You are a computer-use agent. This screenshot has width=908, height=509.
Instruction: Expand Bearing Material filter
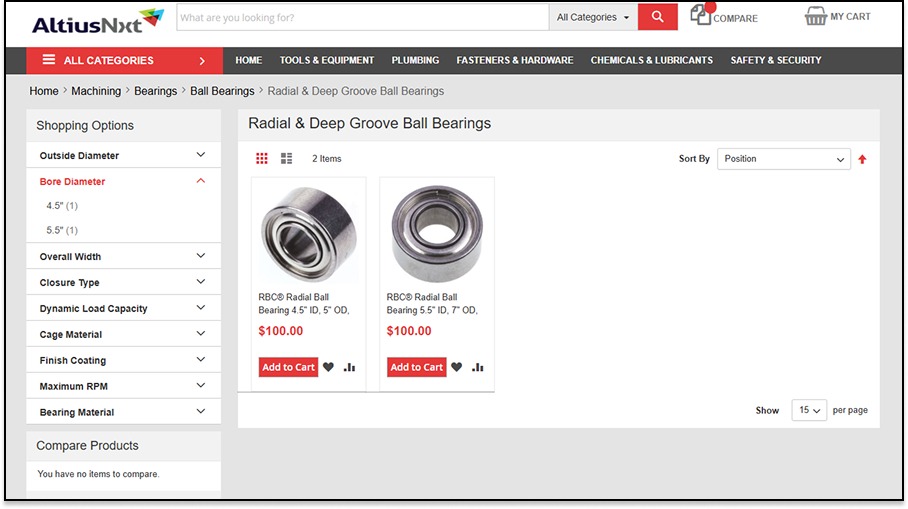(x=123, y=412)
